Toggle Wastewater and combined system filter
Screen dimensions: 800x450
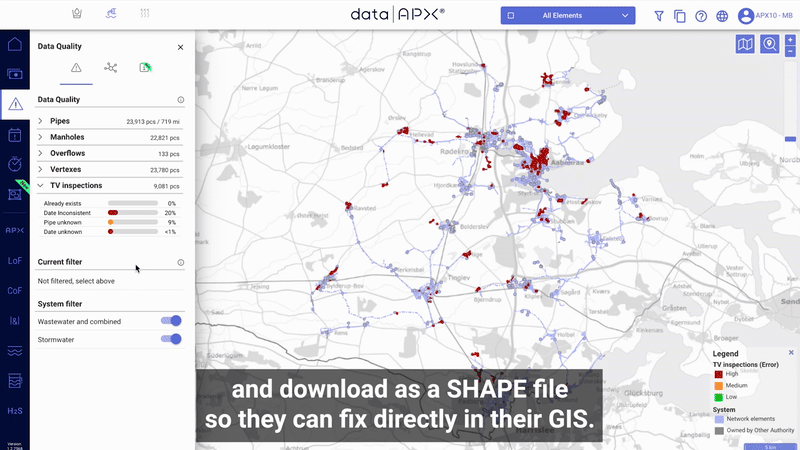[171, 321]
